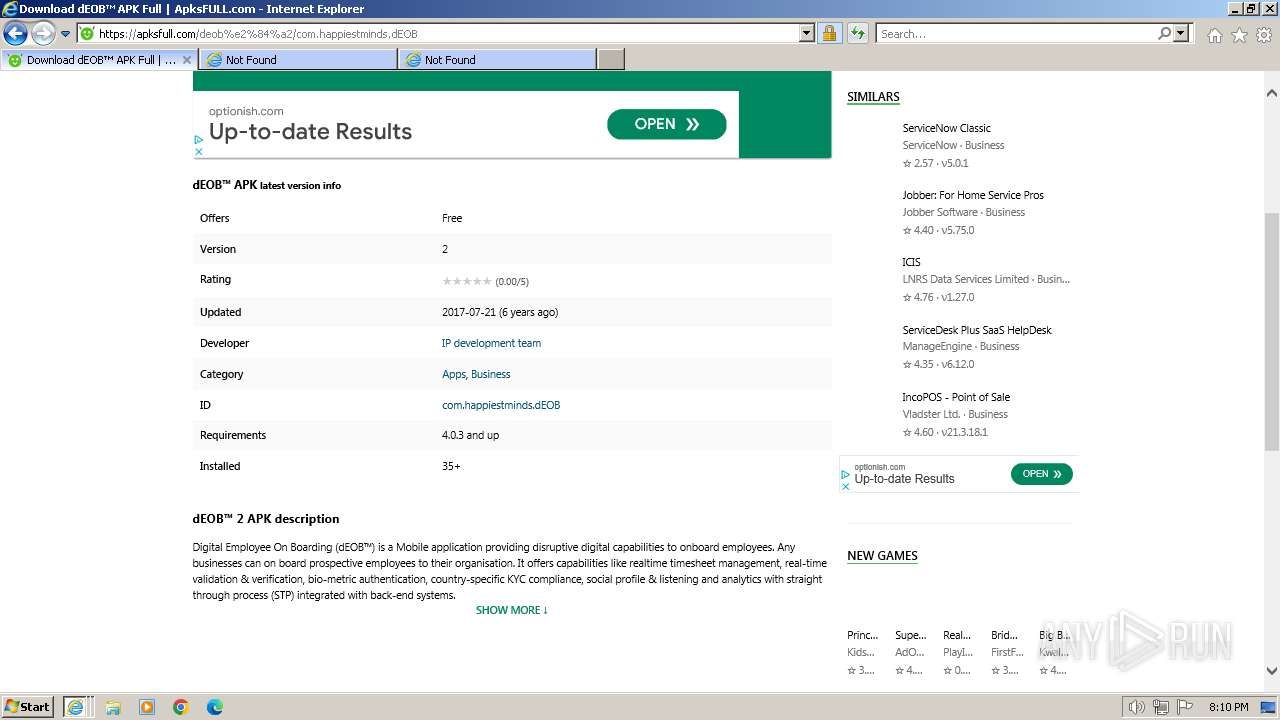This screenshot has width=1280, height=720.
Task: Click the rating stars
Action: point(467,281)
